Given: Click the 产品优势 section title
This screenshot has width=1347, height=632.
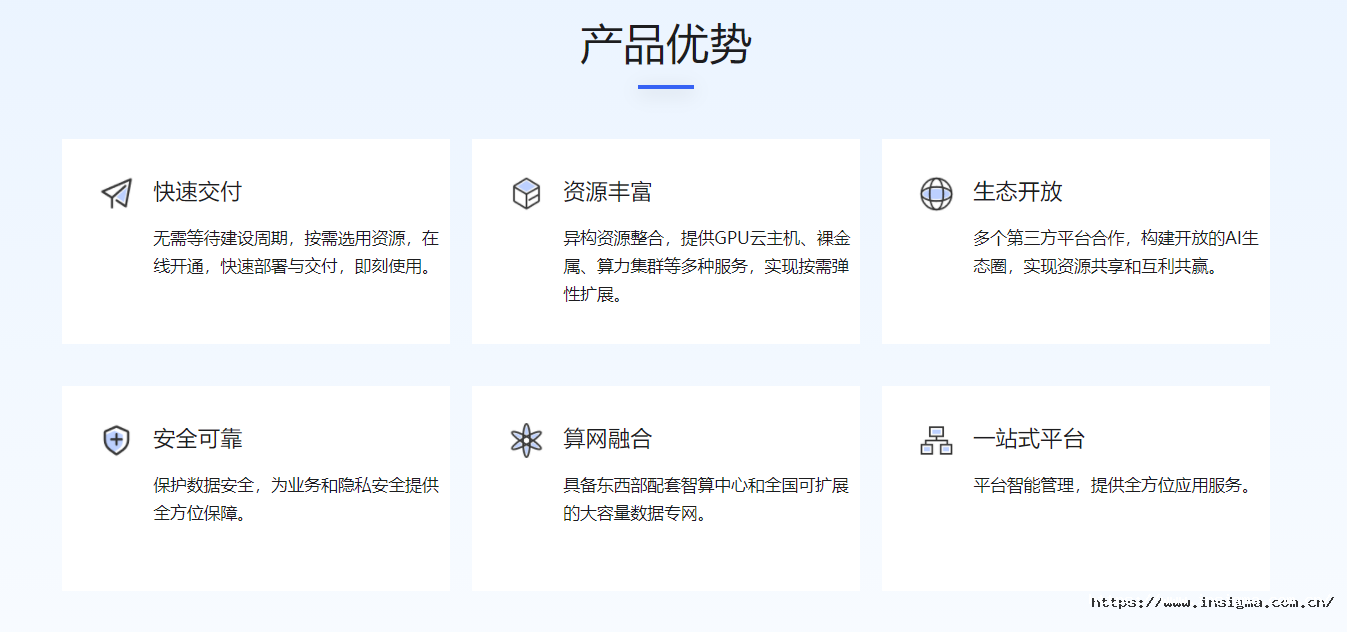Looking at the screenshot, I should 666,45.
